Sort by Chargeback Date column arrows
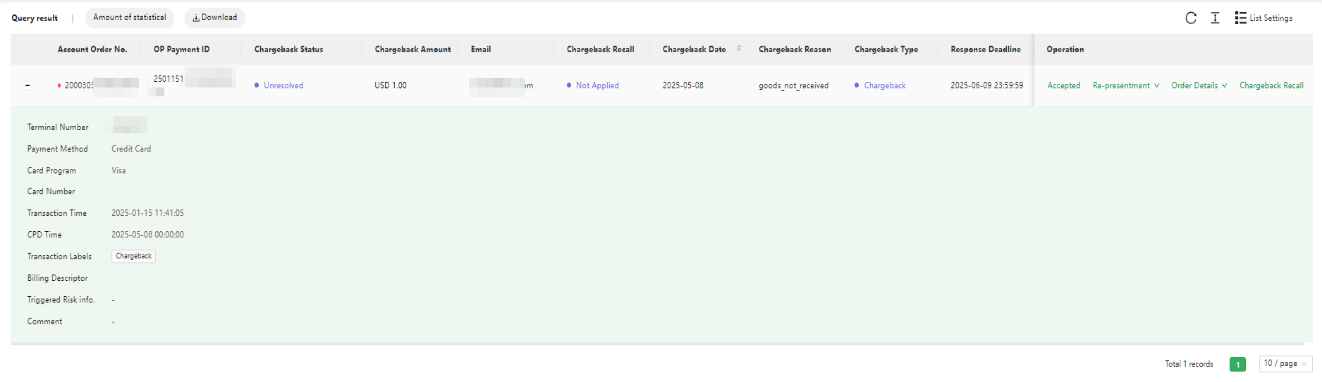 pyautogui.click(x=739, y=49)
